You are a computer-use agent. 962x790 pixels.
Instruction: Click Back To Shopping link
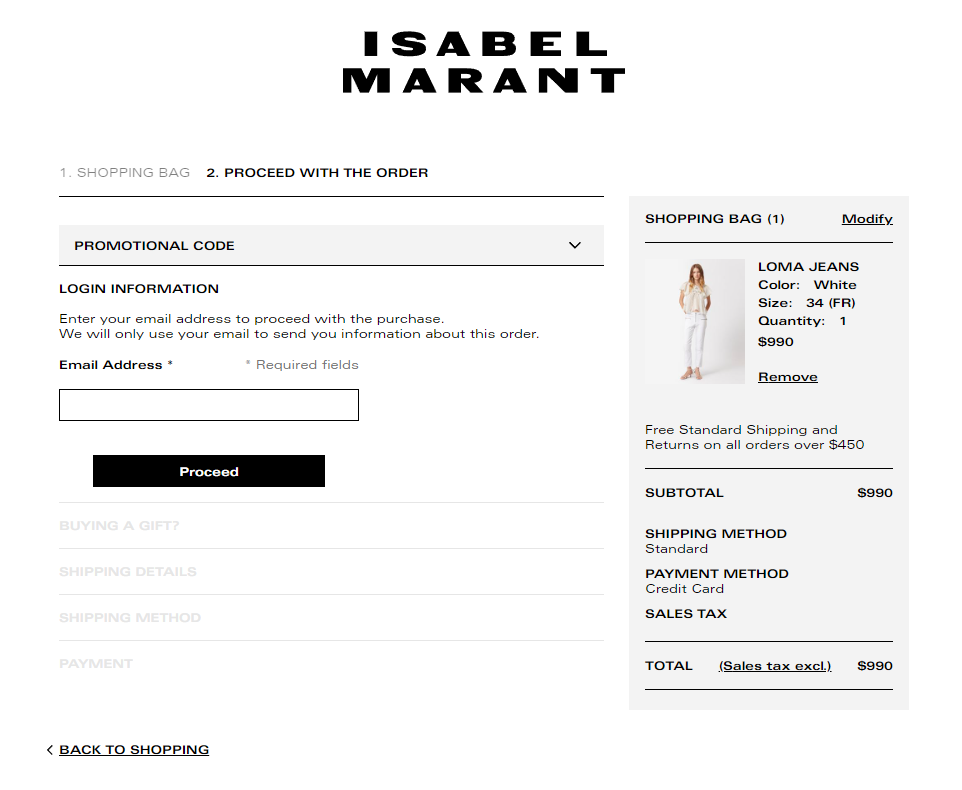pos(134,750)
